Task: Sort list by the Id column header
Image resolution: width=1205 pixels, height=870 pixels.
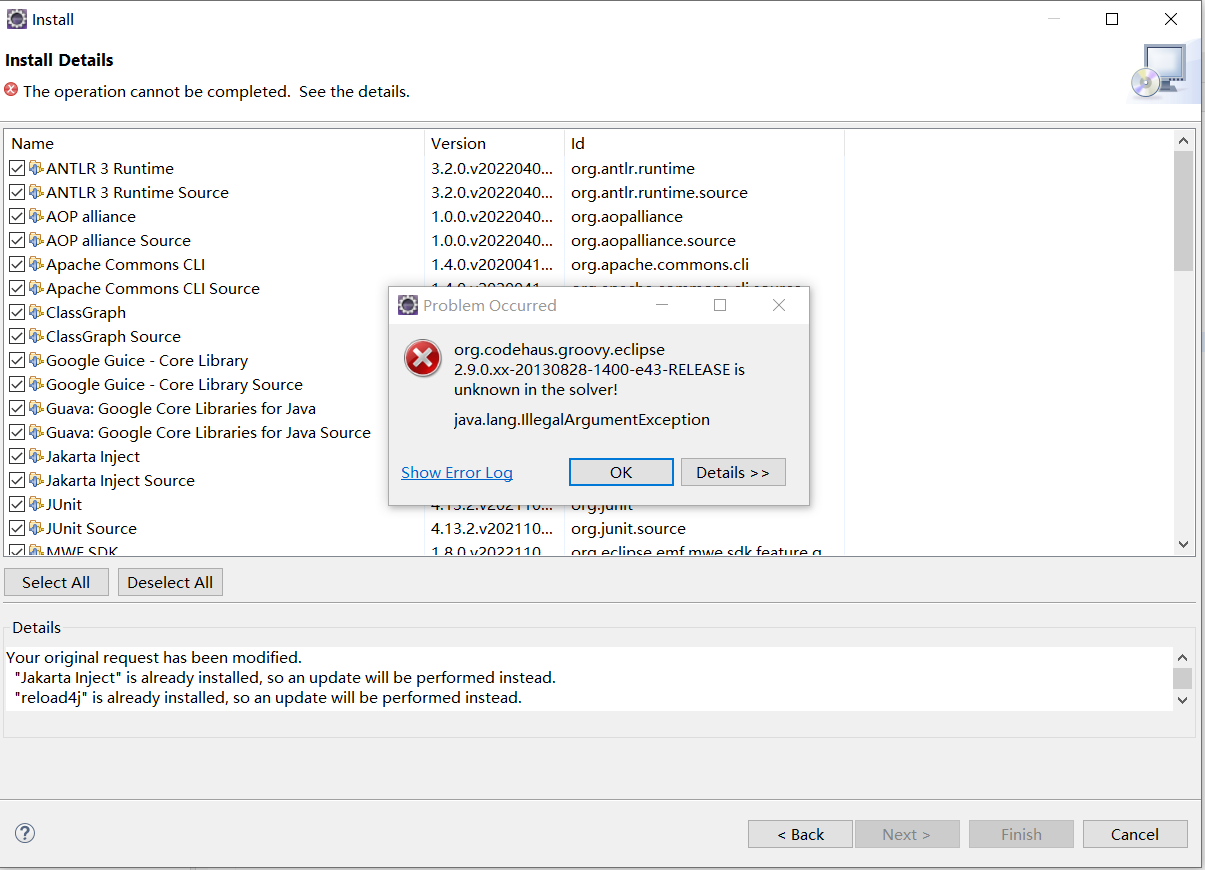Action: tap(705, 143)
